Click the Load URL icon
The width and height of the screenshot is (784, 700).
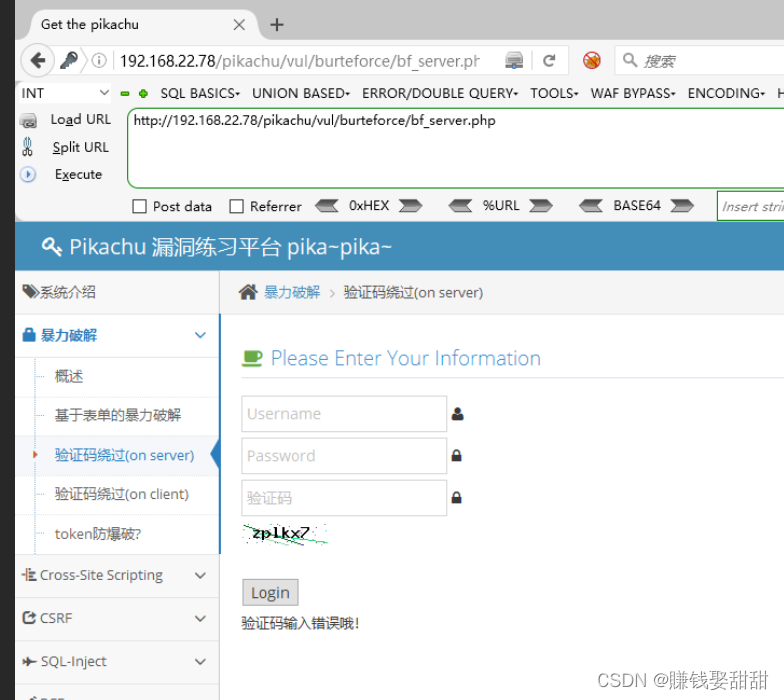click(x=28, y=120)
